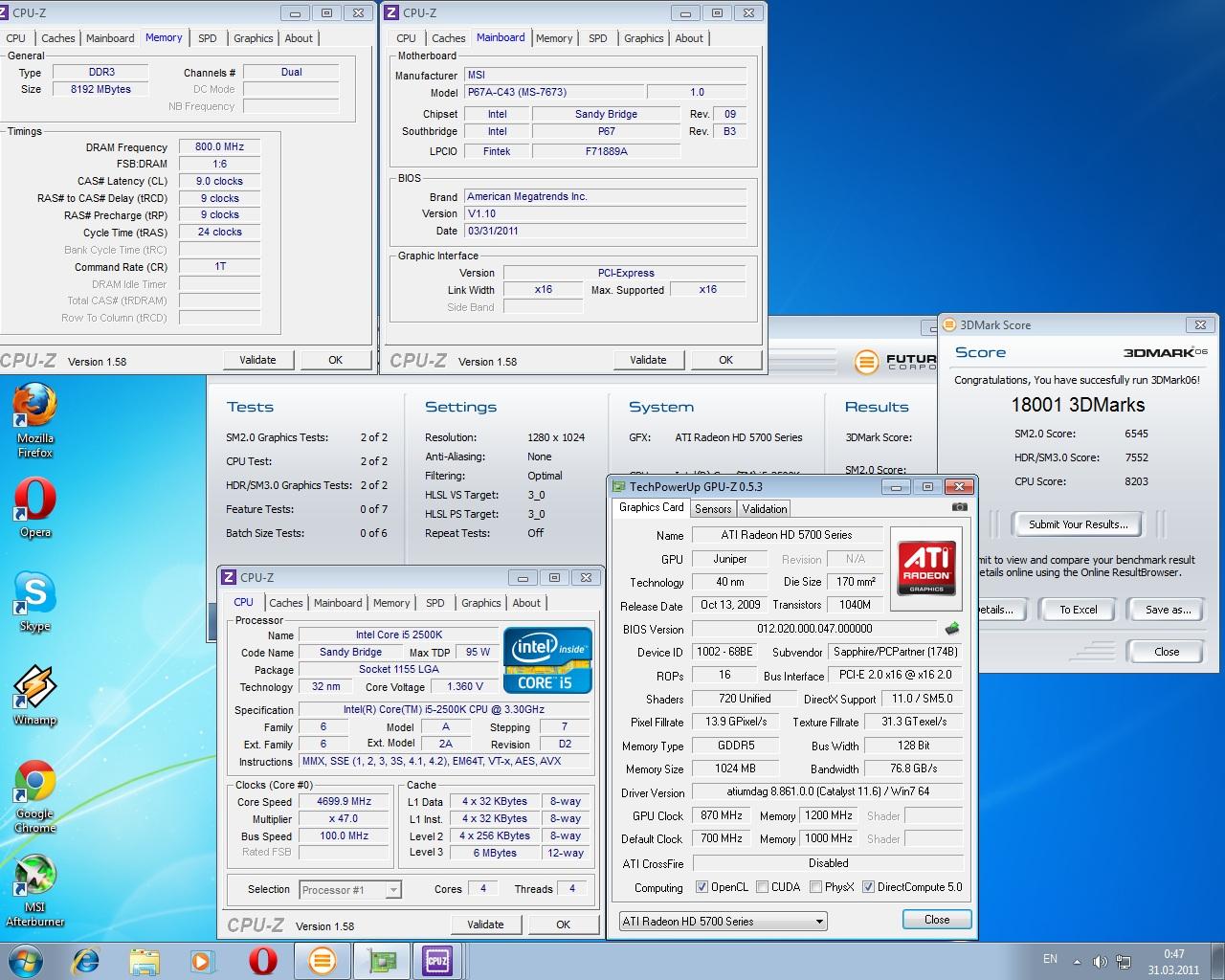
Task: Click the Driver Version field in GPU-Z
Action: click(827, 791)
